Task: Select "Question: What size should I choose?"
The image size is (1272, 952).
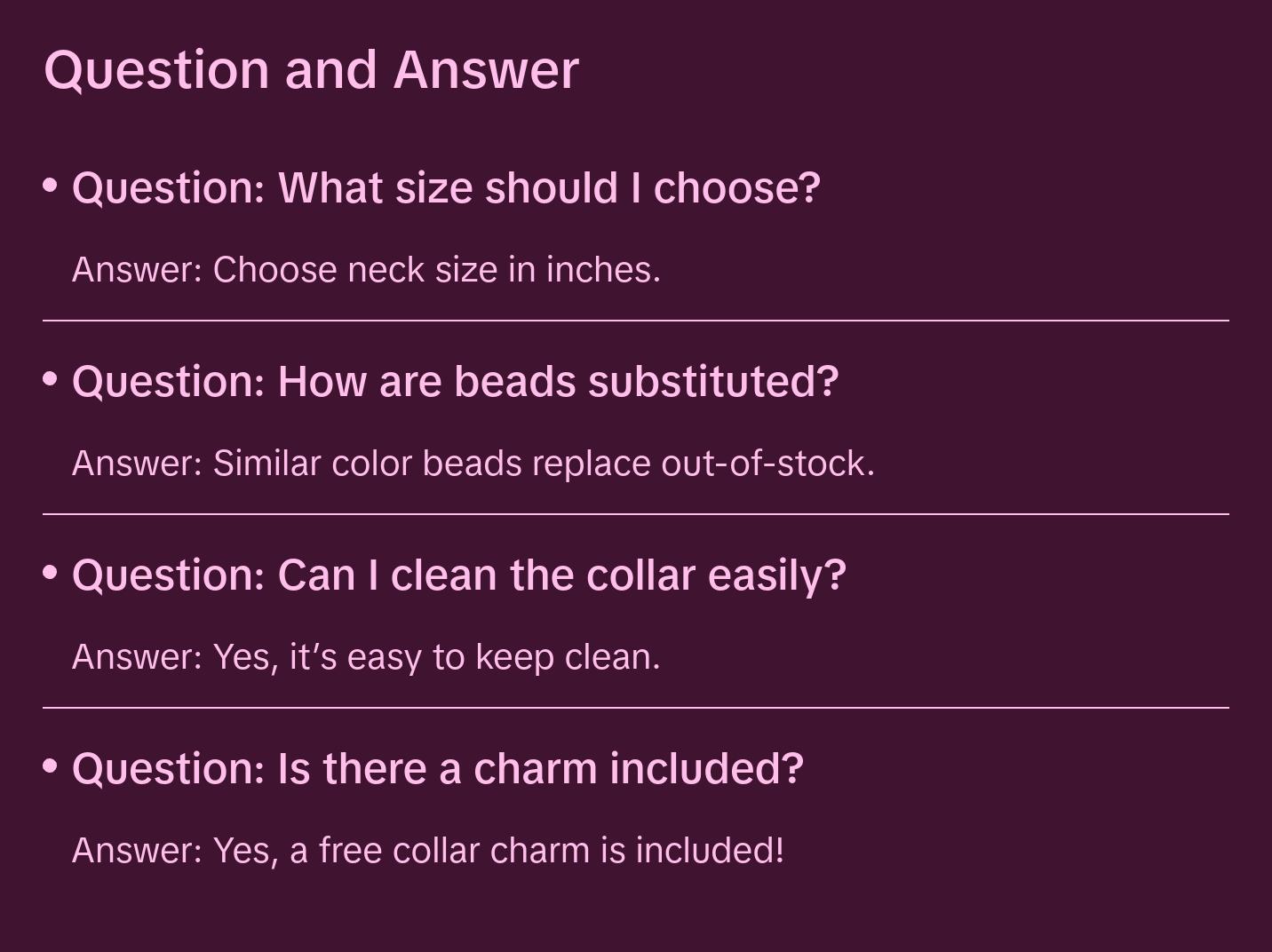Action: tap(445, 188)
